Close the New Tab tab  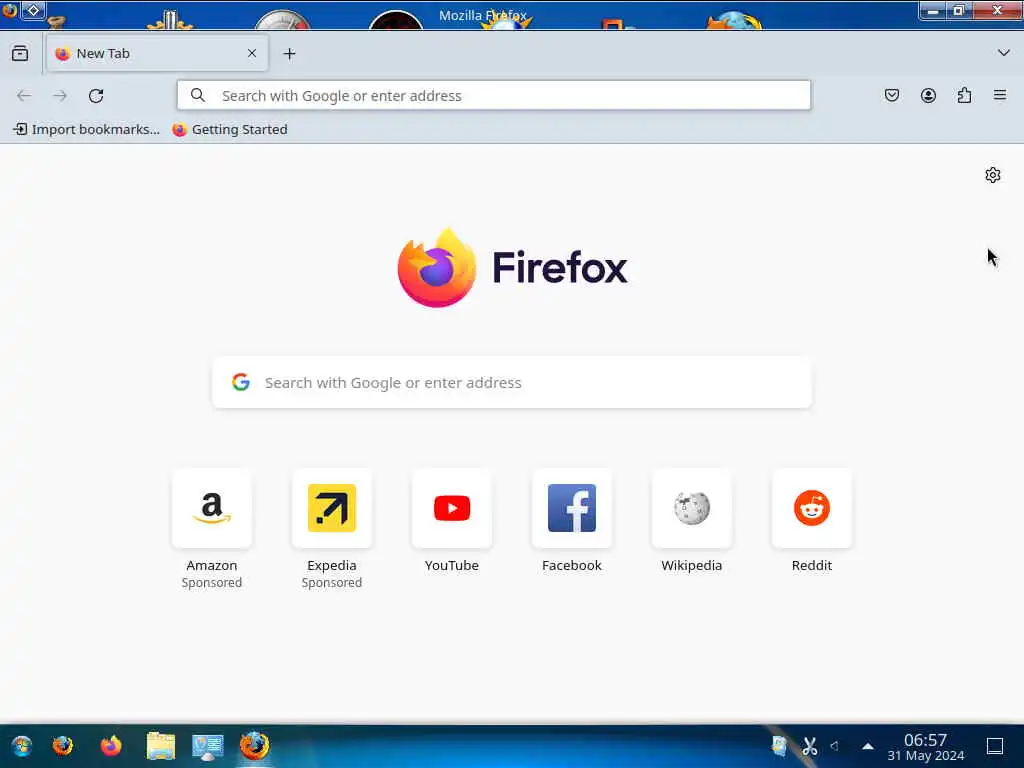tap(252, 53)
